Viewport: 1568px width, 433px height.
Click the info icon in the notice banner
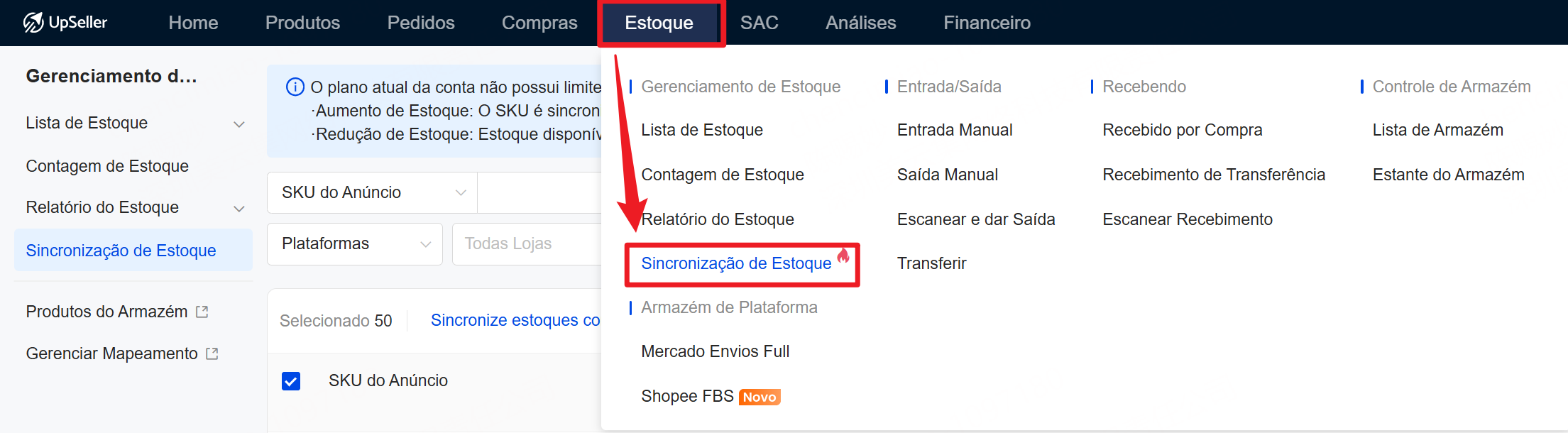pos(295,87)
